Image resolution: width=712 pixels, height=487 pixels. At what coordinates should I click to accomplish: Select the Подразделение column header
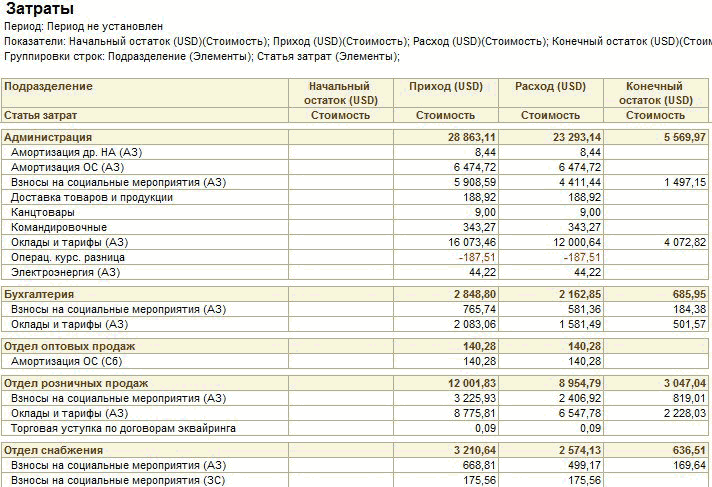(48, 87)
